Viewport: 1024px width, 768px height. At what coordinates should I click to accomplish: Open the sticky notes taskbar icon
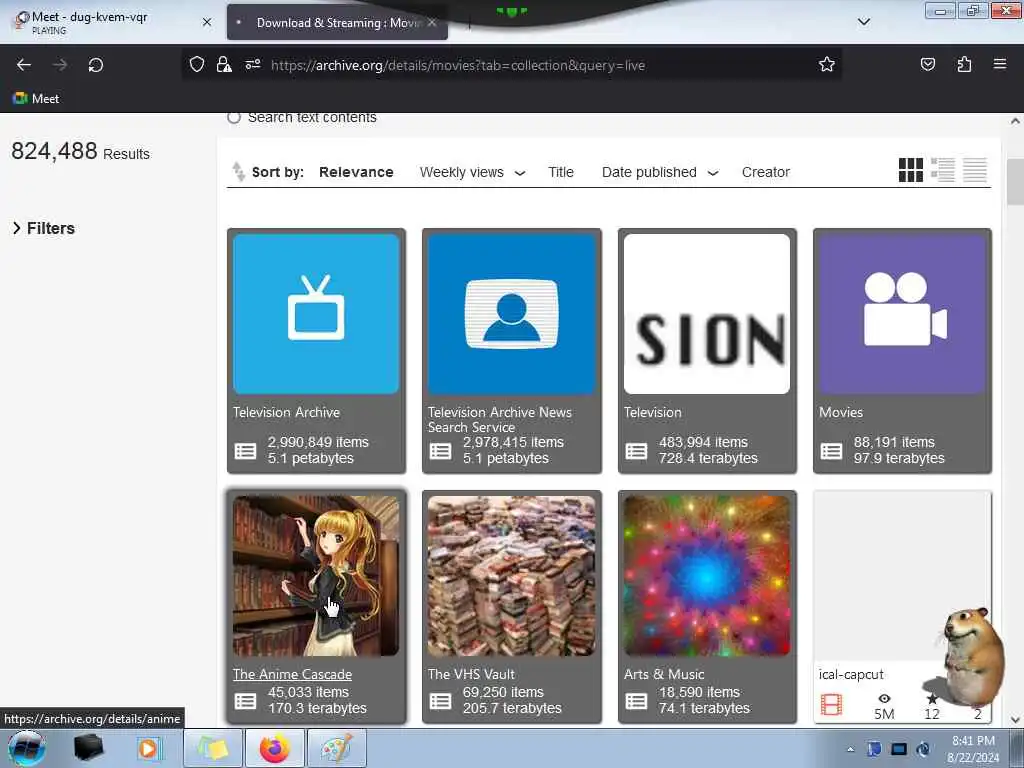pyautogui.click(x=213, y=748)
